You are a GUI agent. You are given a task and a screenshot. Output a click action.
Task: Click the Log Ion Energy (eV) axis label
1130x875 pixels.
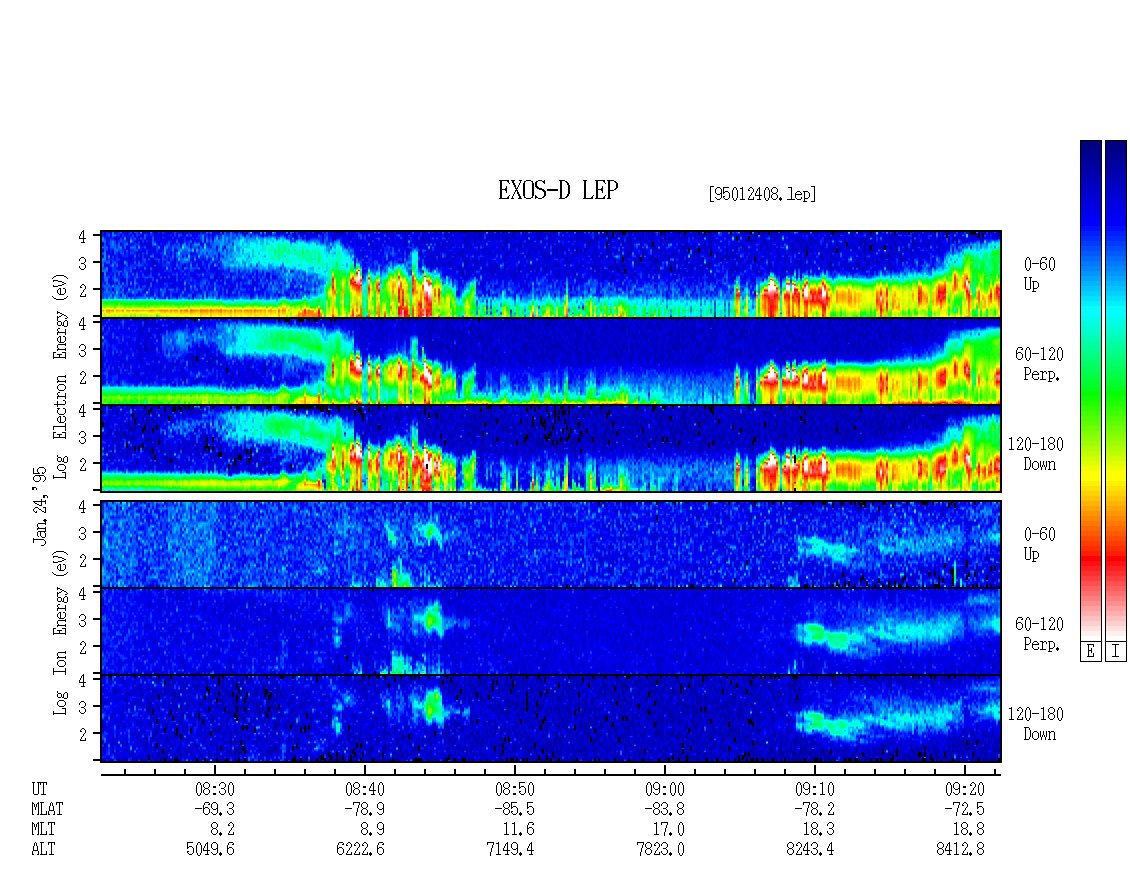point(61,633)
